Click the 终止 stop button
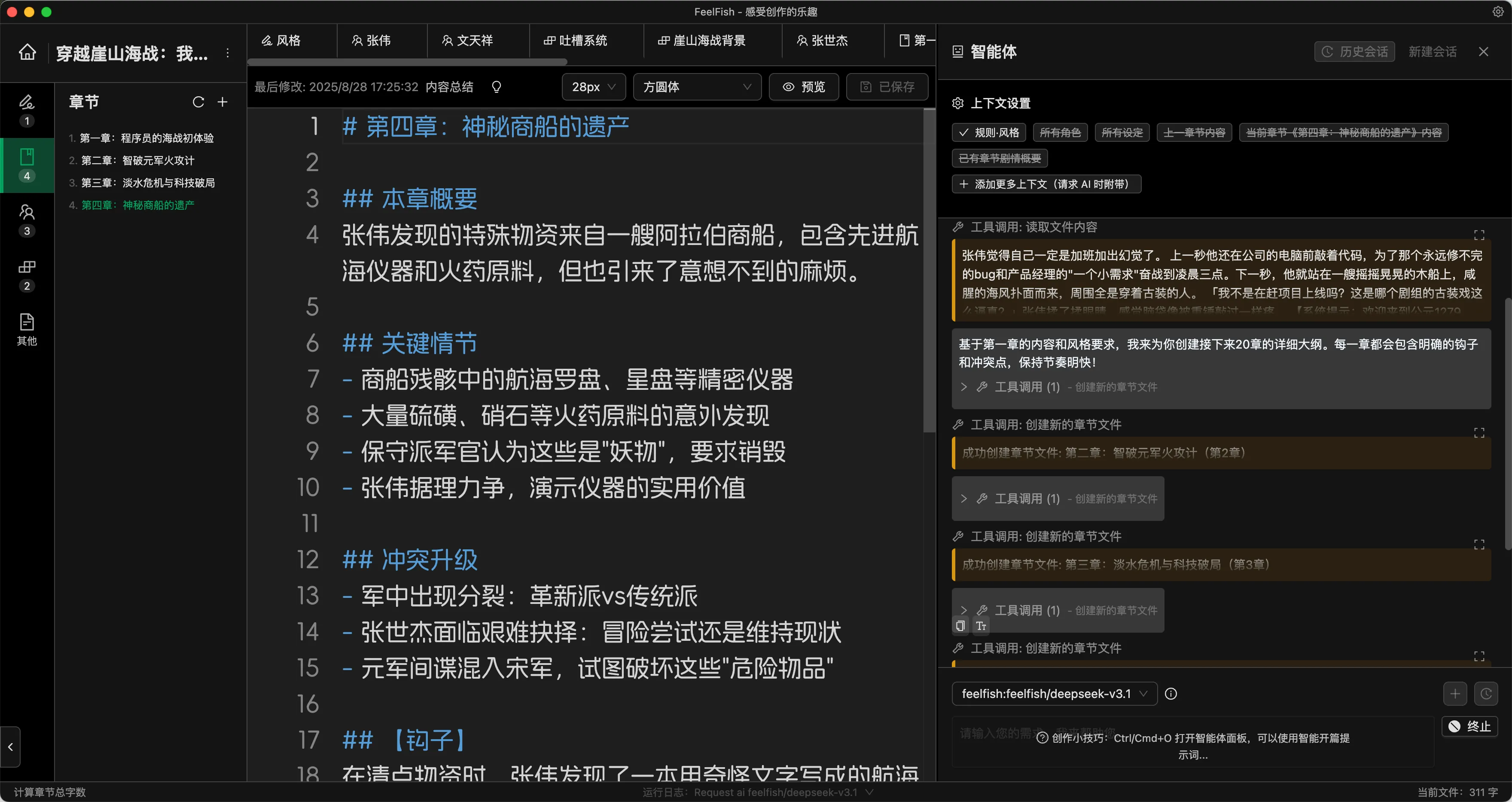 (1470, 726)
